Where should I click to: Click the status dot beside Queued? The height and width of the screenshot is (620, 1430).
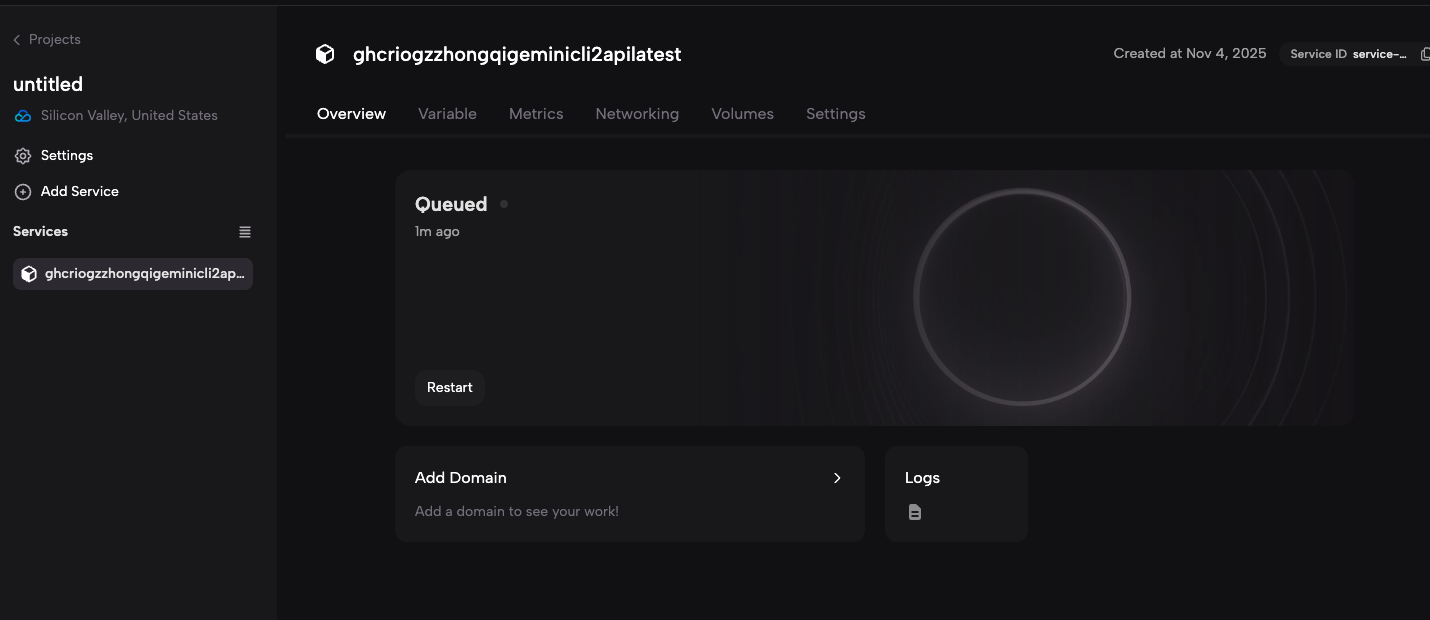coord(503,203)
